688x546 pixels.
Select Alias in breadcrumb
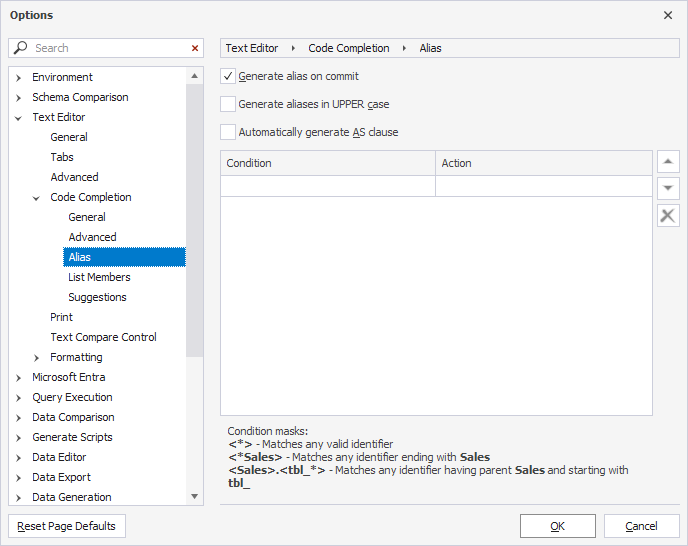click(x=430, y=48)
